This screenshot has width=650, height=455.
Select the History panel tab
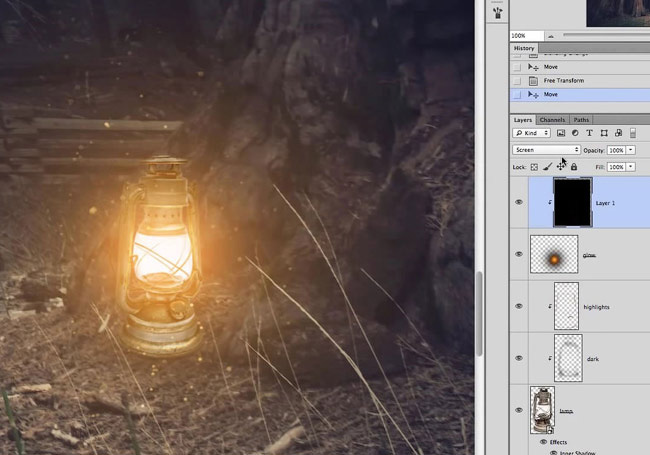tap(524, 48)
